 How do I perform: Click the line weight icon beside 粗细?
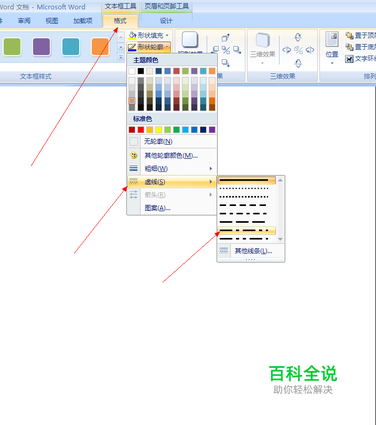click(x=134, y=169)
